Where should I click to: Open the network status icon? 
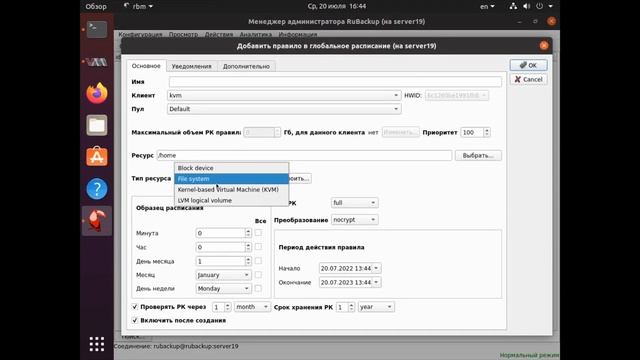coord(513,6)
